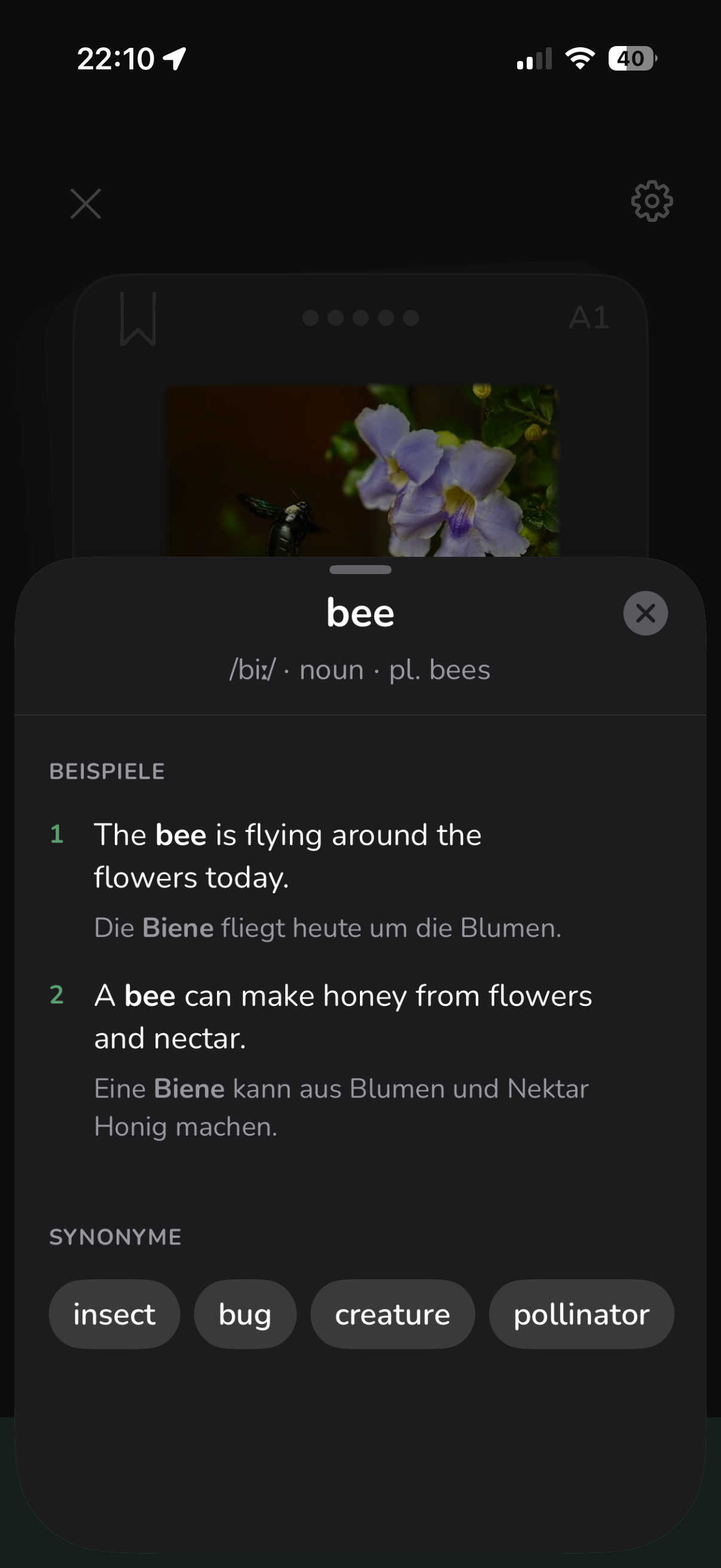Screen dimensions: 721x1568
Task: Tap the card progress dots
Action: pos(360,318)
